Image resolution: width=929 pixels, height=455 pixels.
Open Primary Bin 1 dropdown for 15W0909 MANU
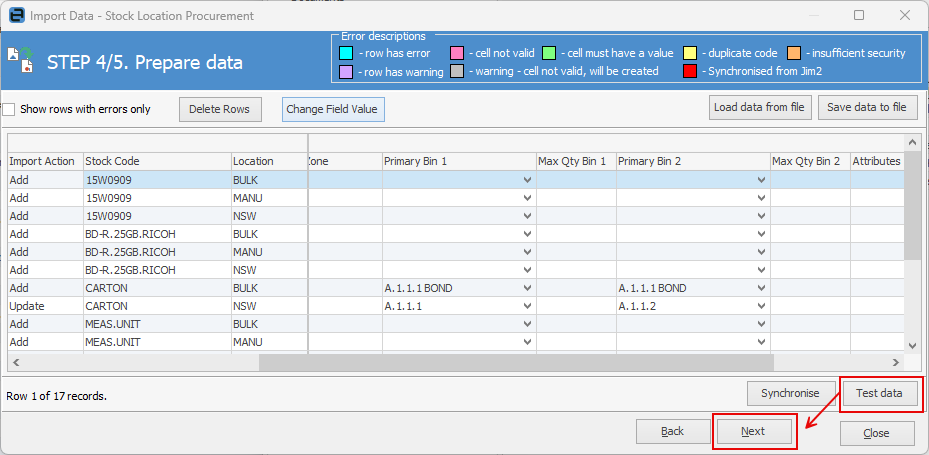tap(527, 198)
